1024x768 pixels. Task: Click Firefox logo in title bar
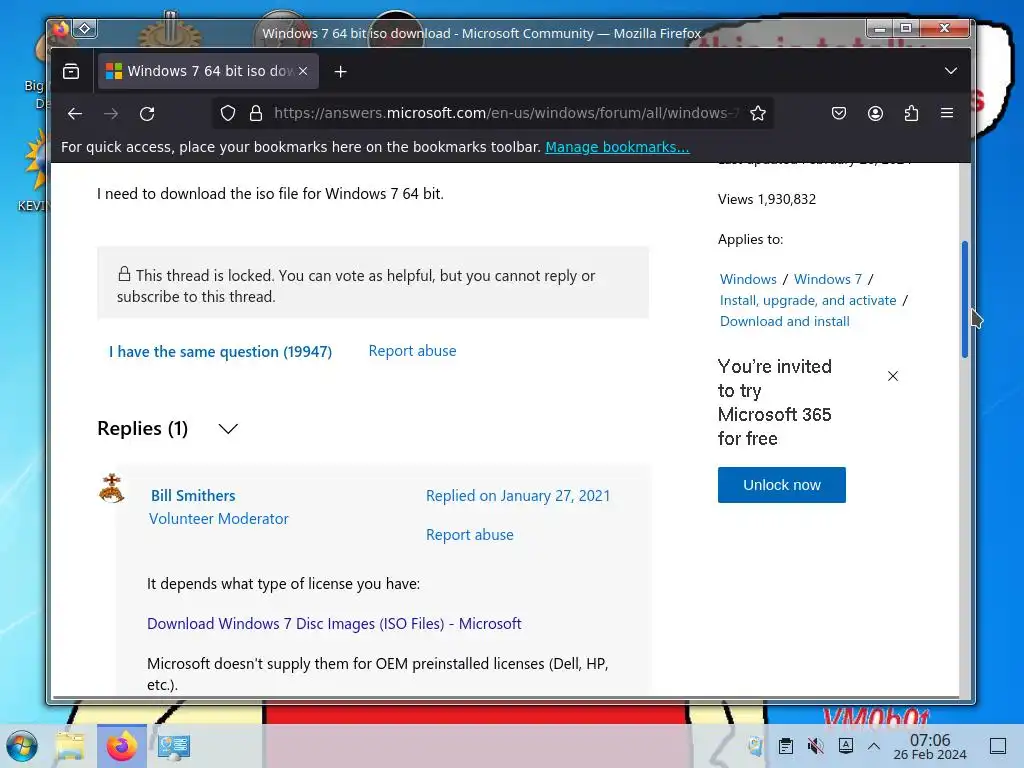[61, 28]
